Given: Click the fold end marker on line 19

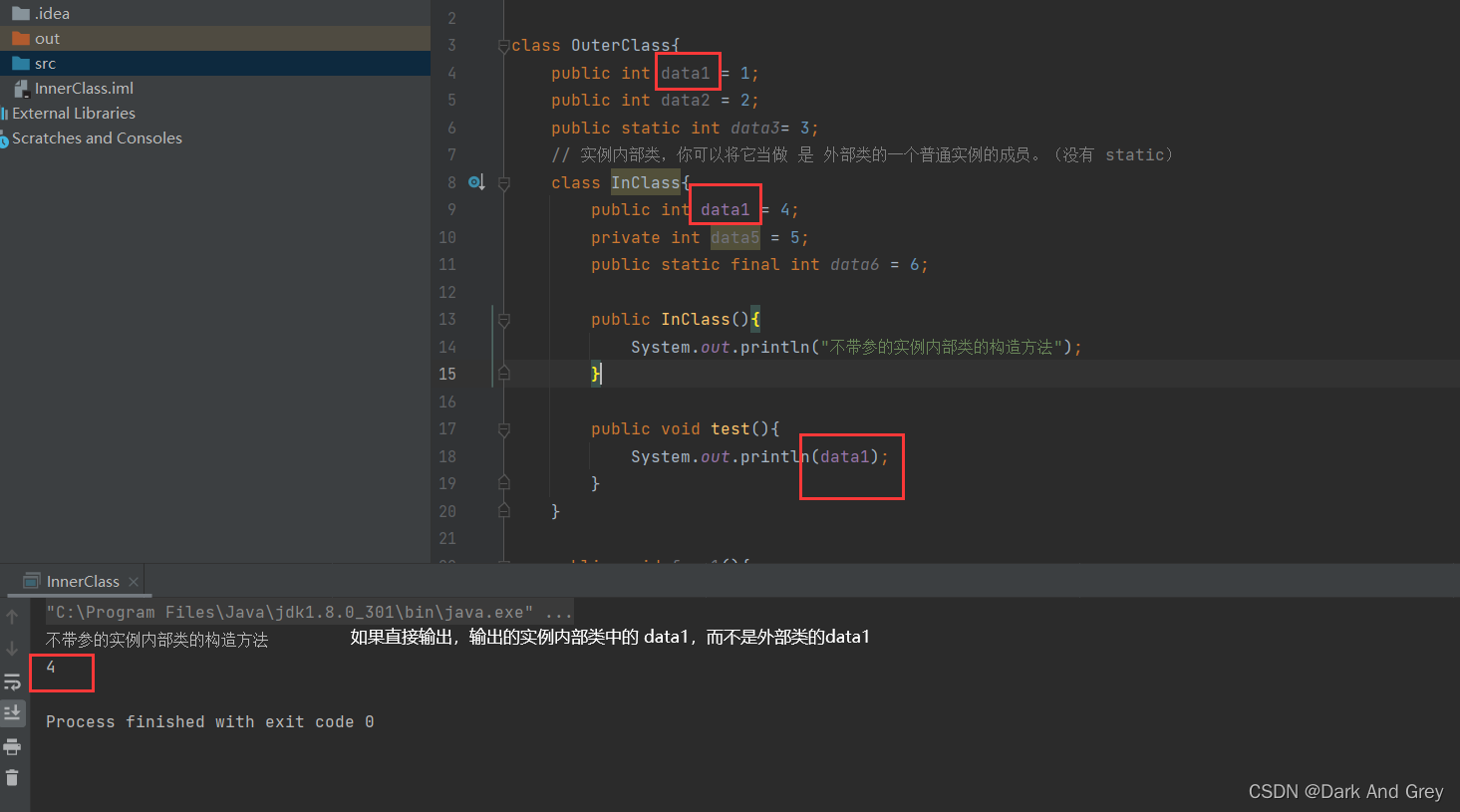Looking at the screenshot, I should [x=504, y=483].
